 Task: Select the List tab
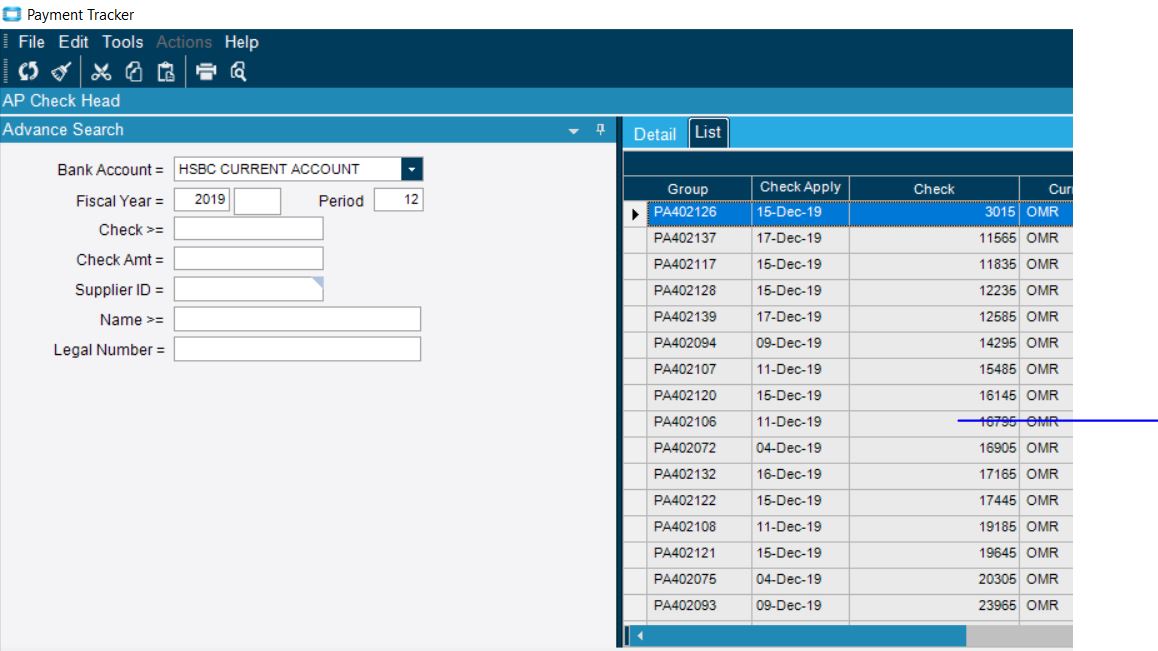tap(708, 133)
